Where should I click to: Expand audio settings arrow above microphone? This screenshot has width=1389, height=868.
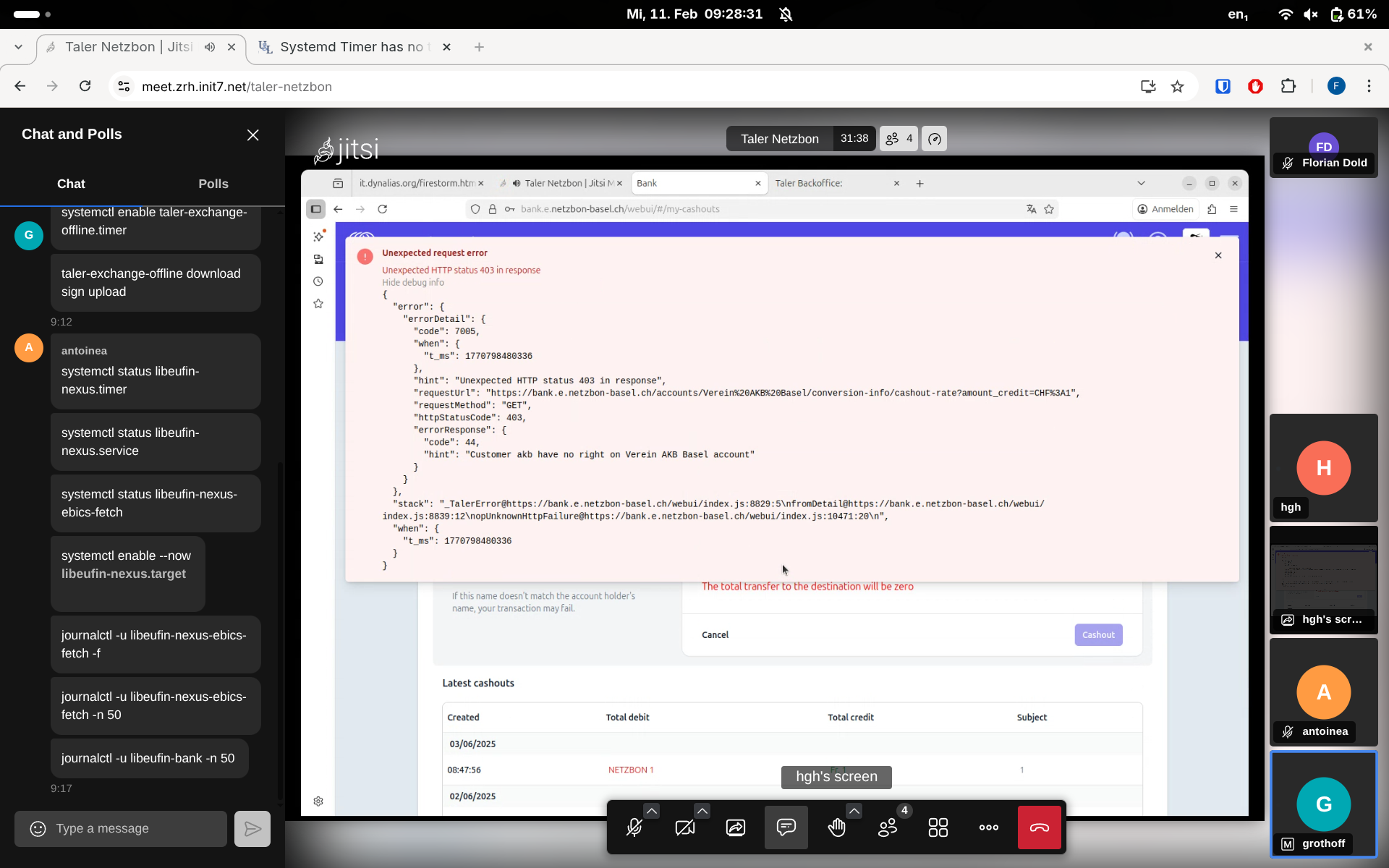point(651,811)
